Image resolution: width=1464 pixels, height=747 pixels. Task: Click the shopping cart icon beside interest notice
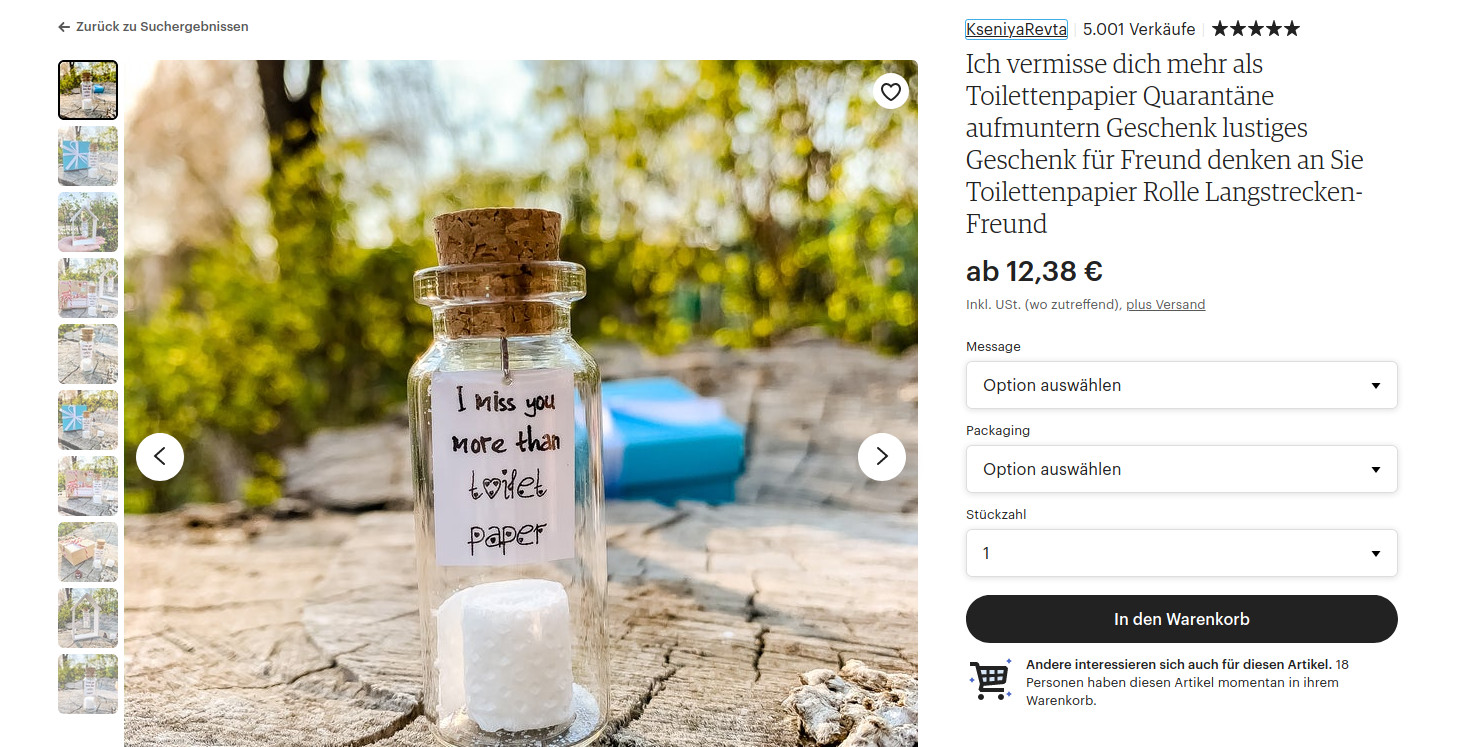coord(990,680)
